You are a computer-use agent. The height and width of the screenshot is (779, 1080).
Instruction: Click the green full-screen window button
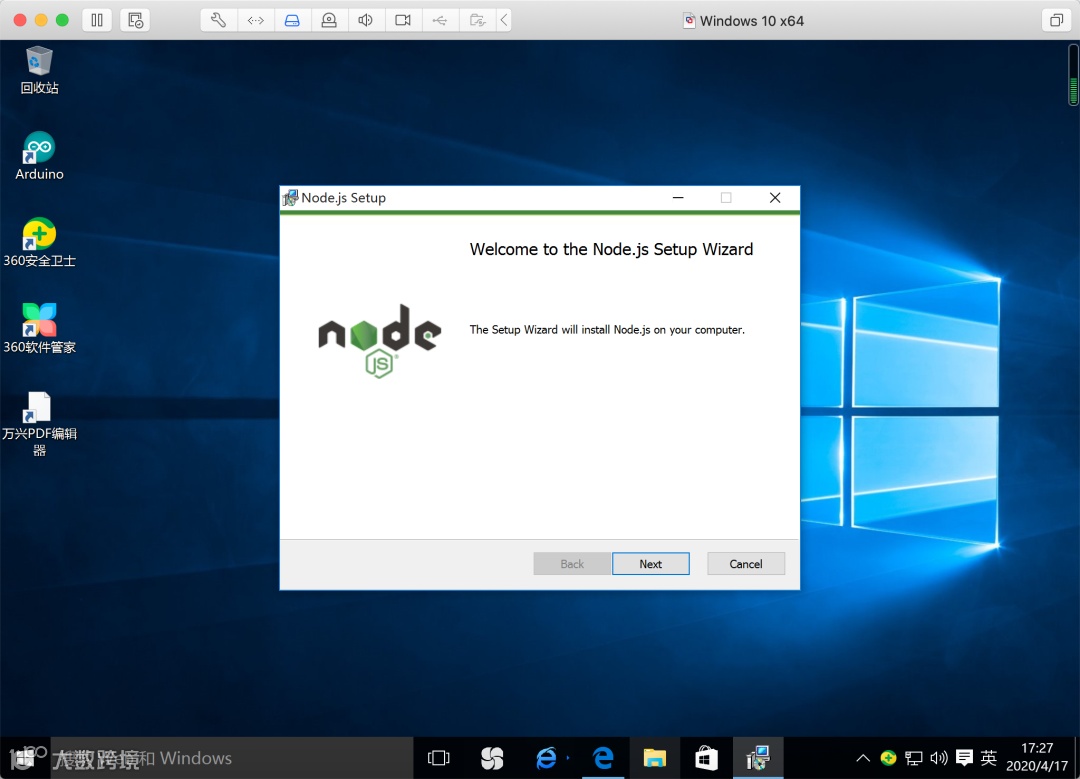(x=62, y=20)
